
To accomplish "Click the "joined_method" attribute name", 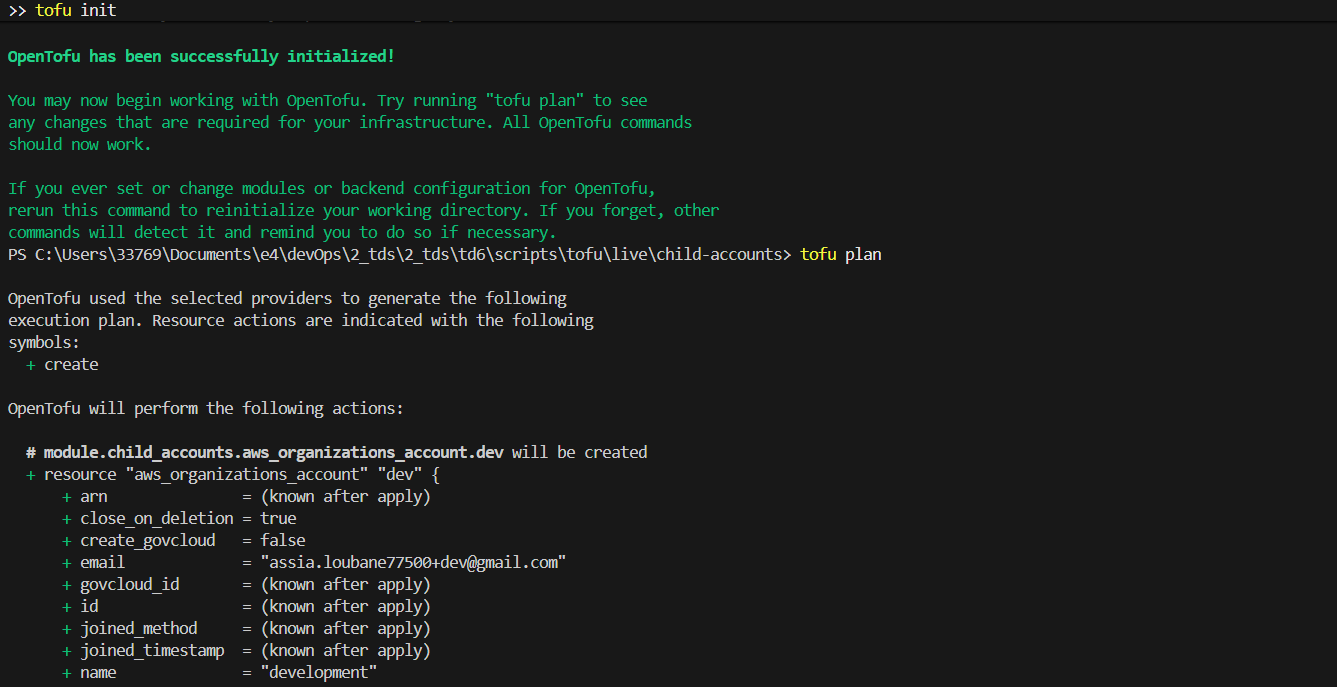I will click(x=139, y=628).
